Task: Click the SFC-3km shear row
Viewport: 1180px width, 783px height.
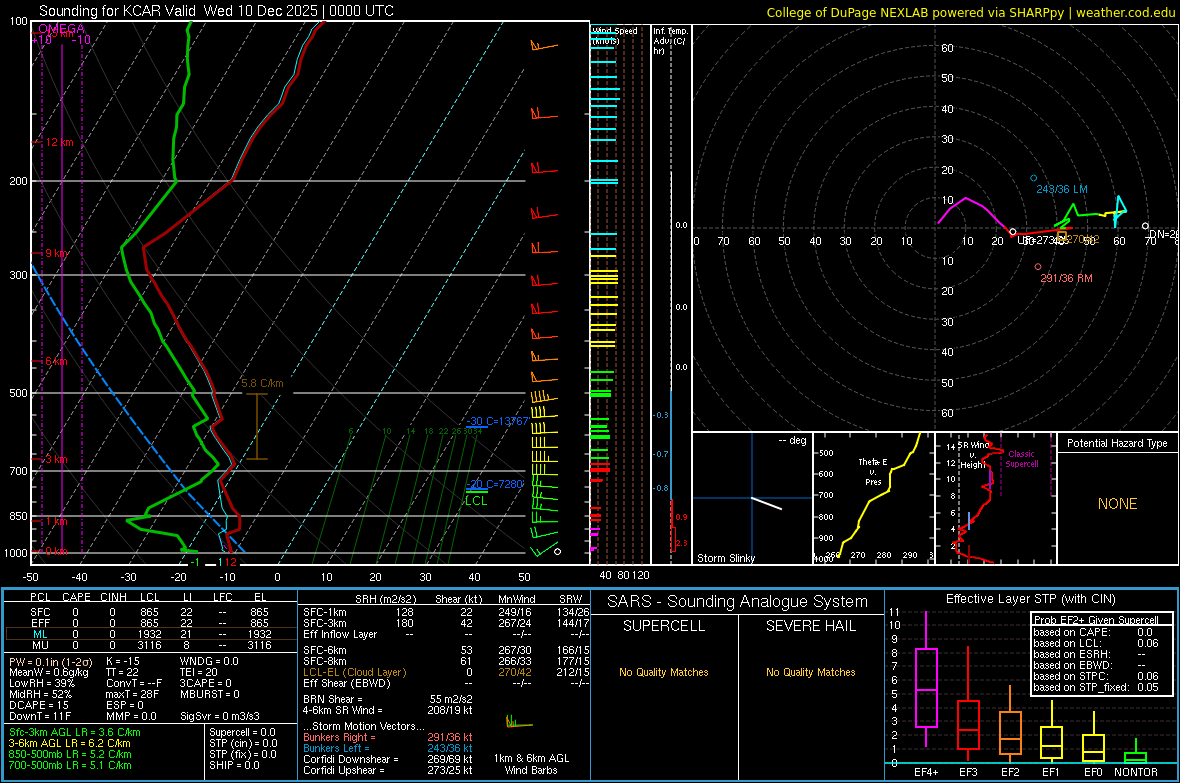Action: (x=446, y=623)
